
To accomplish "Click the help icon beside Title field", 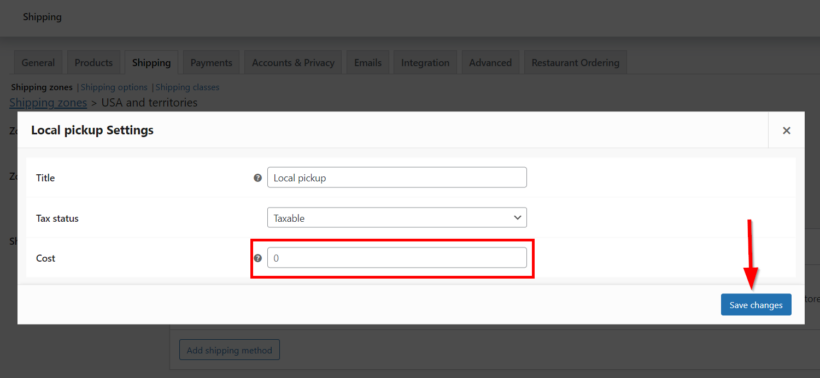I will tap(257, 178).
